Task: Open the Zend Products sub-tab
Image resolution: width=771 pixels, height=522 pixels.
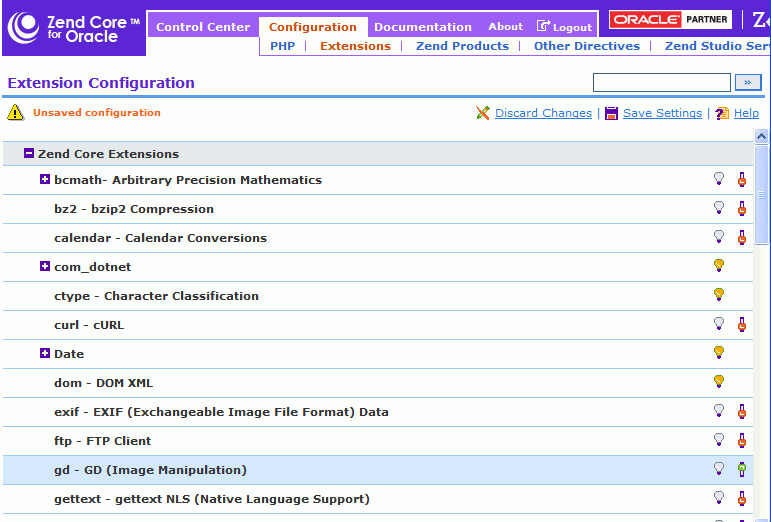Action: 462,46
